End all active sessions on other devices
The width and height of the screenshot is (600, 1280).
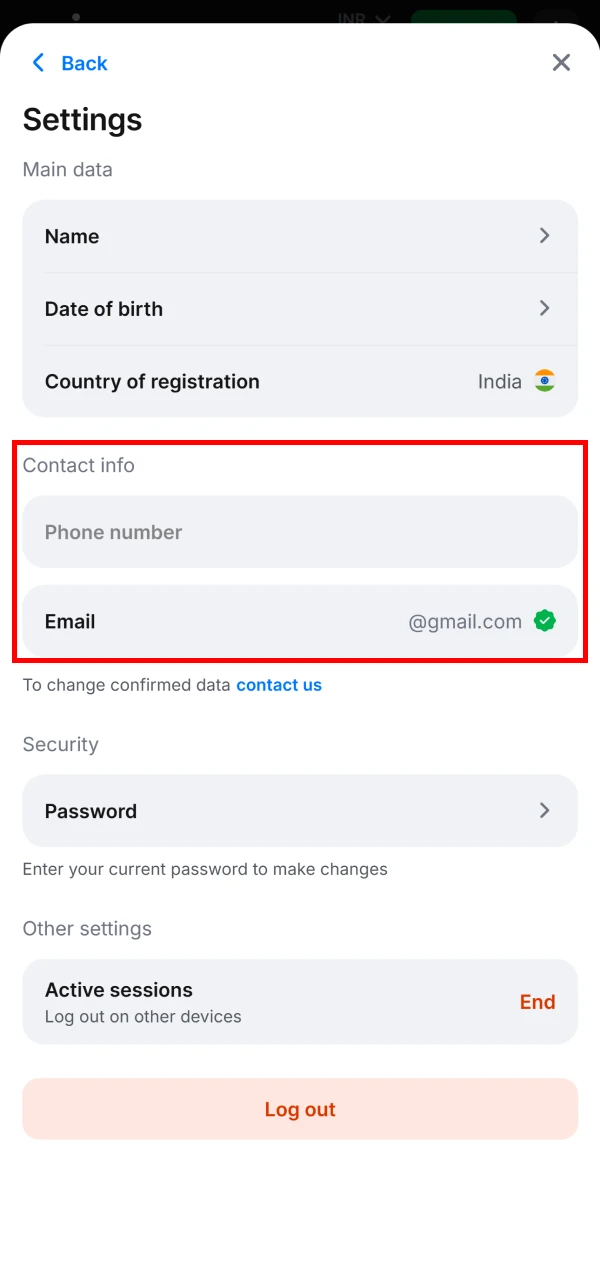click(538, 1001)
